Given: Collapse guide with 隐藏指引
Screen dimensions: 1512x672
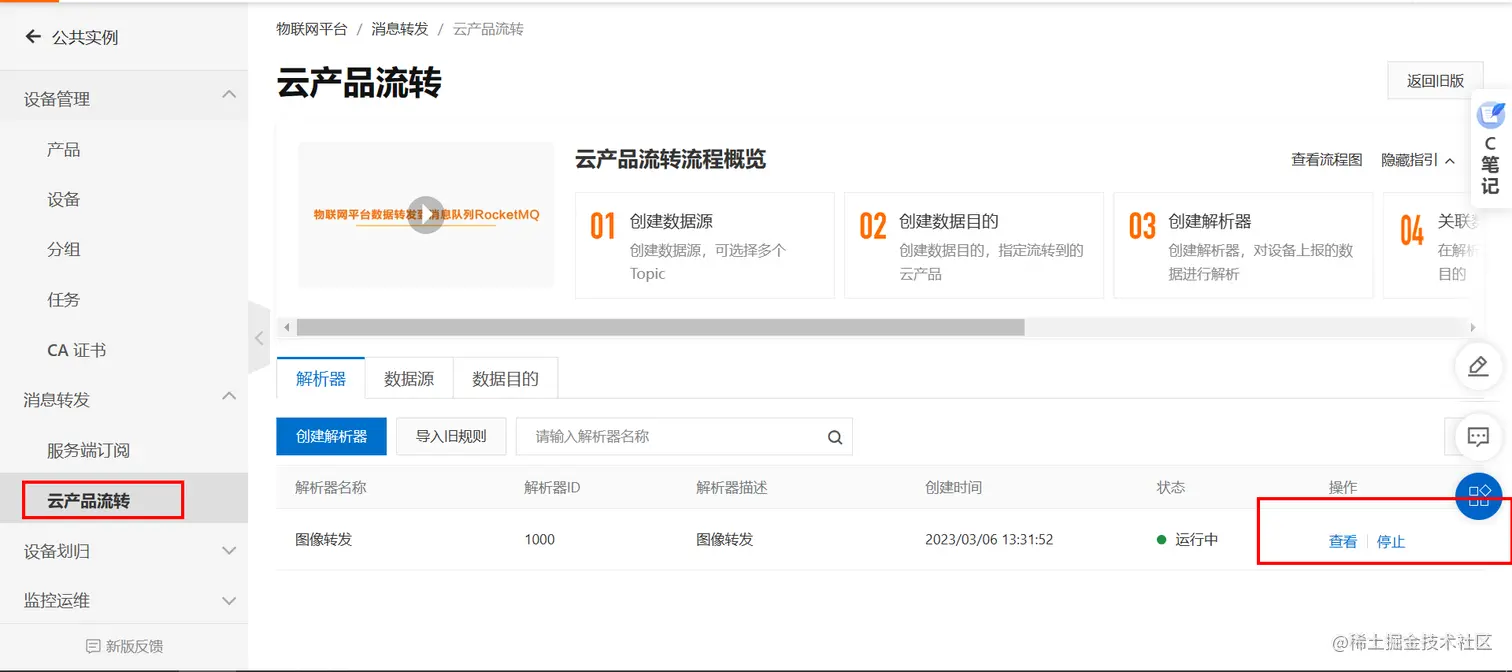Looking at the screenshot, I should (x=1418, y=160).
